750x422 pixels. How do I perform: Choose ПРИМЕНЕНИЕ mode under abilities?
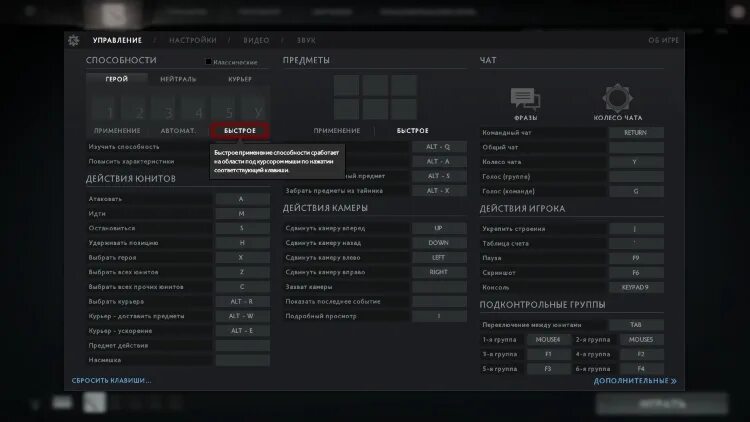click(x=117, y=131)
